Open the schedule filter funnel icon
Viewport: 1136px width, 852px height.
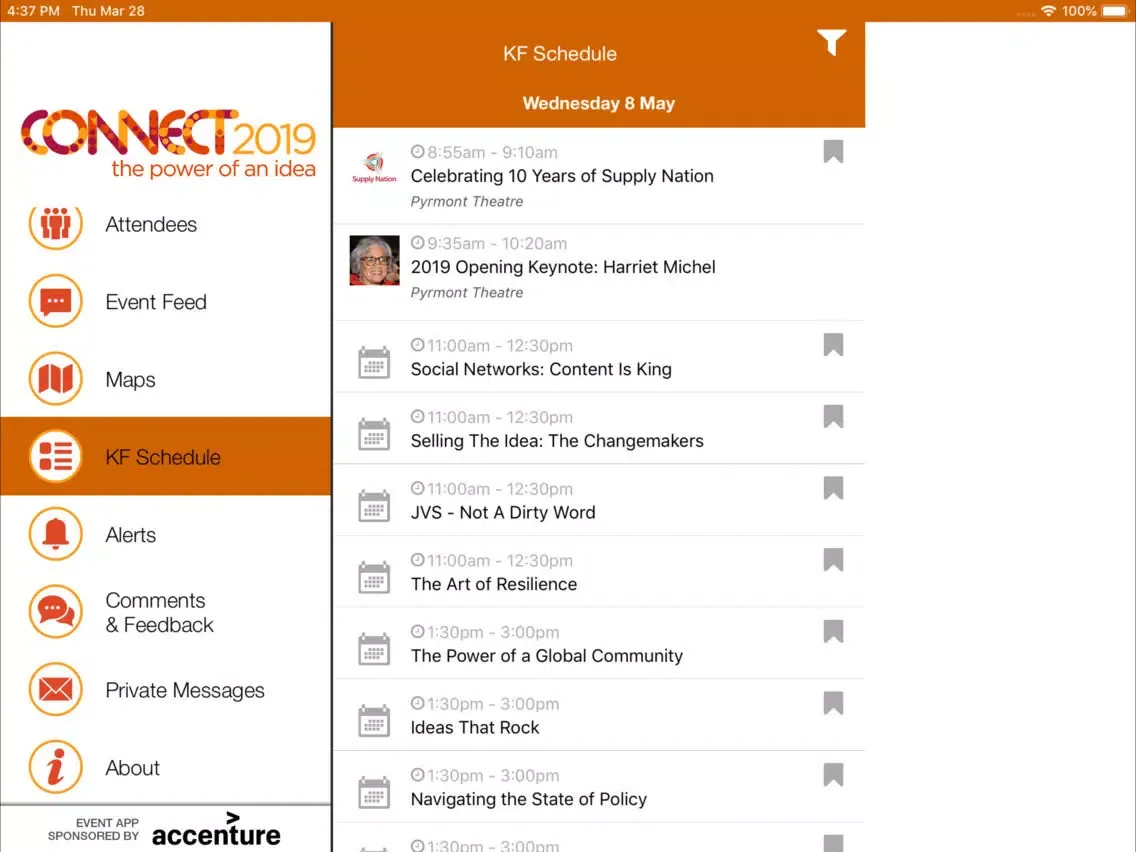coord(832,42)
